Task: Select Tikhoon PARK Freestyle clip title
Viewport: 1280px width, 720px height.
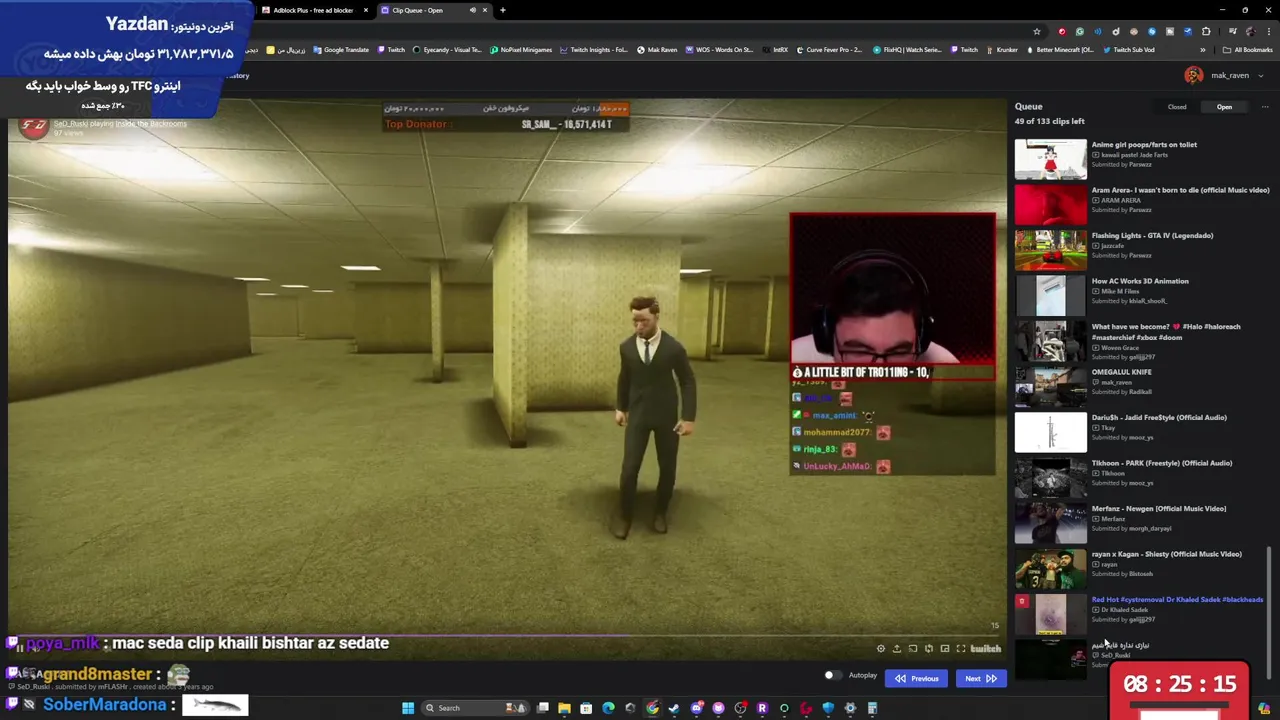Action: pos(1162,463)
